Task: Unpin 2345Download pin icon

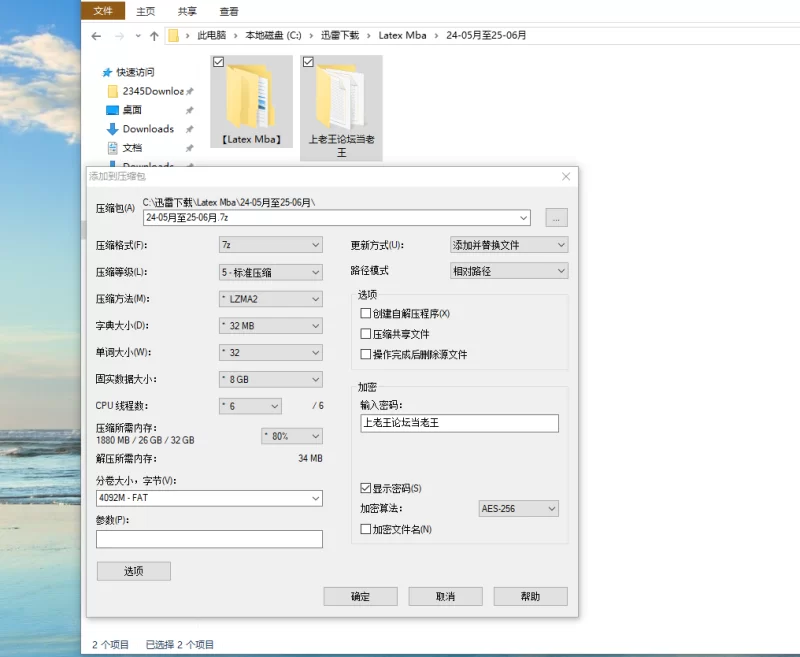Action: pyautogui.click(x=189, y=91)
